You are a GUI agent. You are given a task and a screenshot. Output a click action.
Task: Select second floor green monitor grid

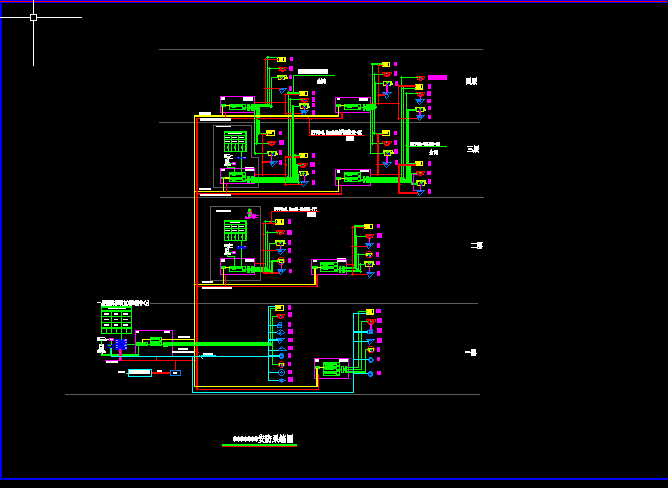tap(235, 230)
